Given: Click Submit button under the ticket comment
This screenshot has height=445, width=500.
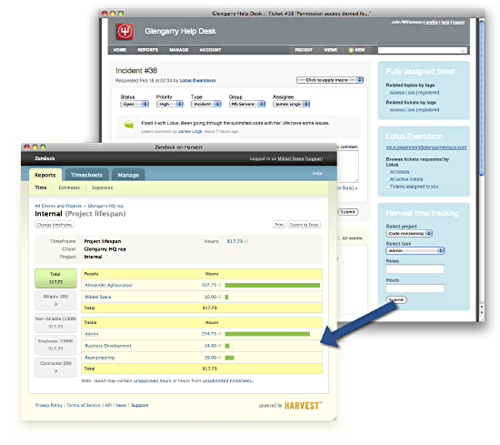Looking at the screenshot, I should click(x=348, y=212).
